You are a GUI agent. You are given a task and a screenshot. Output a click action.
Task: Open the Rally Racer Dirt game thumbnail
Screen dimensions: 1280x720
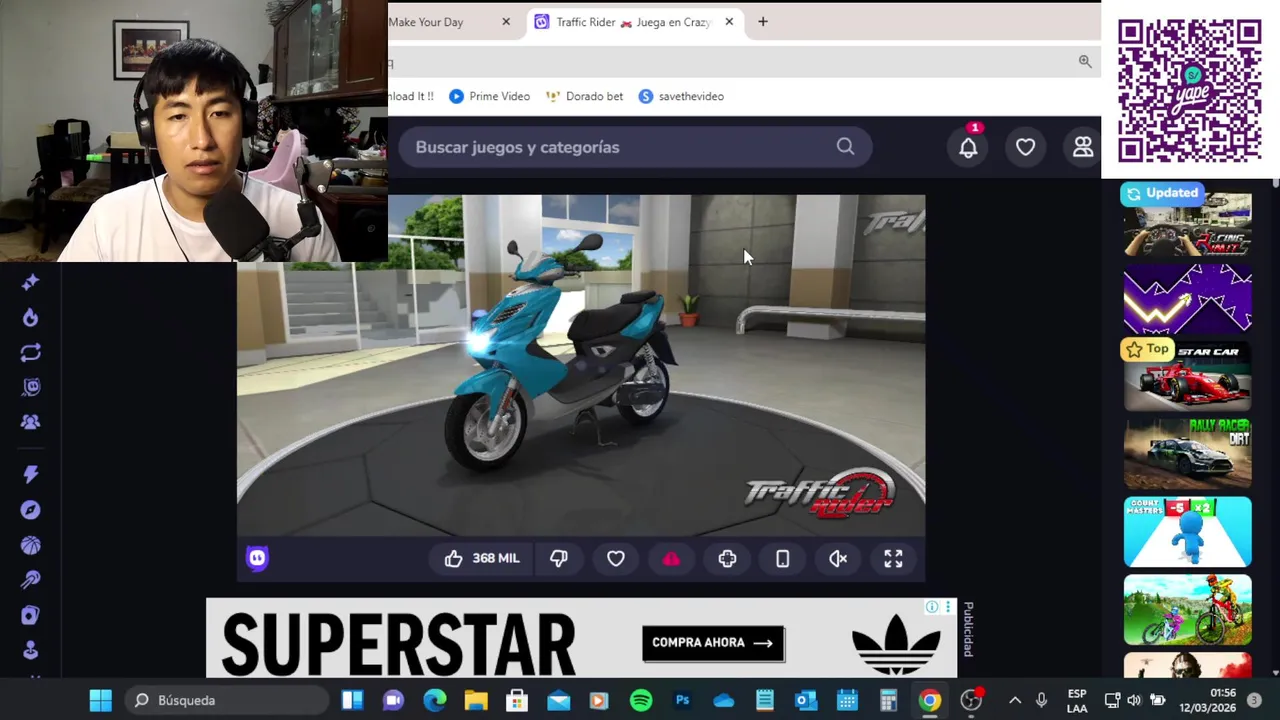1187,453
